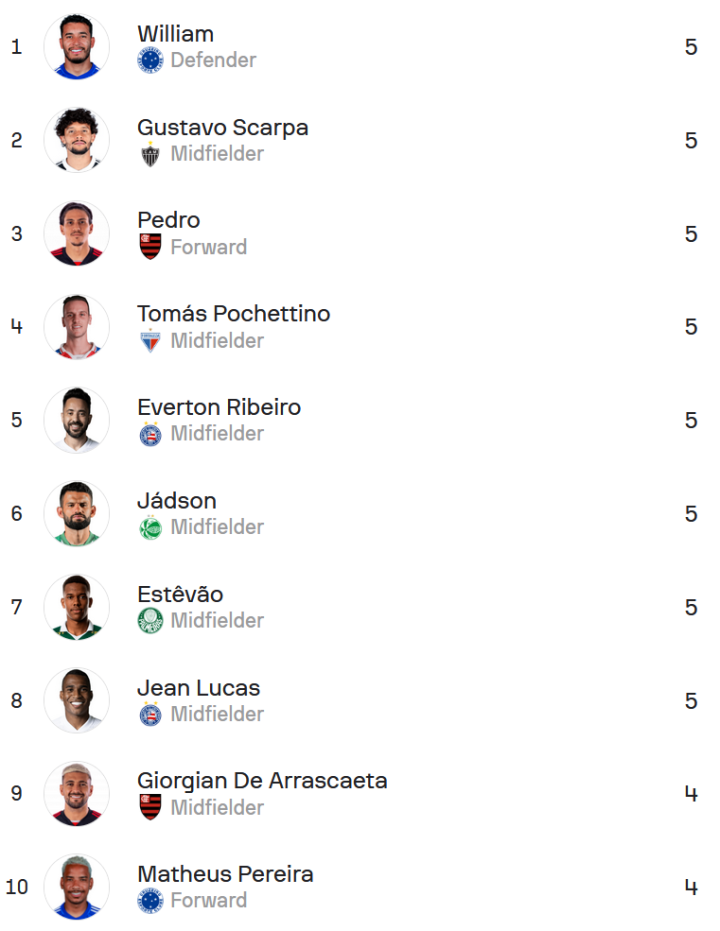Open the Giorgian De Arrascaeta name link
Viewport: 720px width, 931px height.
tap(262, 781)
